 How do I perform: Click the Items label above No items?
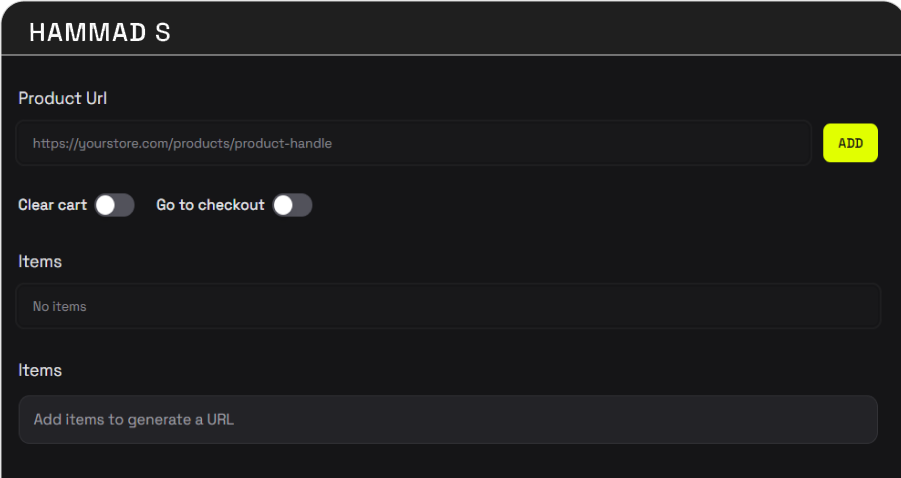[x=40, y=261]
